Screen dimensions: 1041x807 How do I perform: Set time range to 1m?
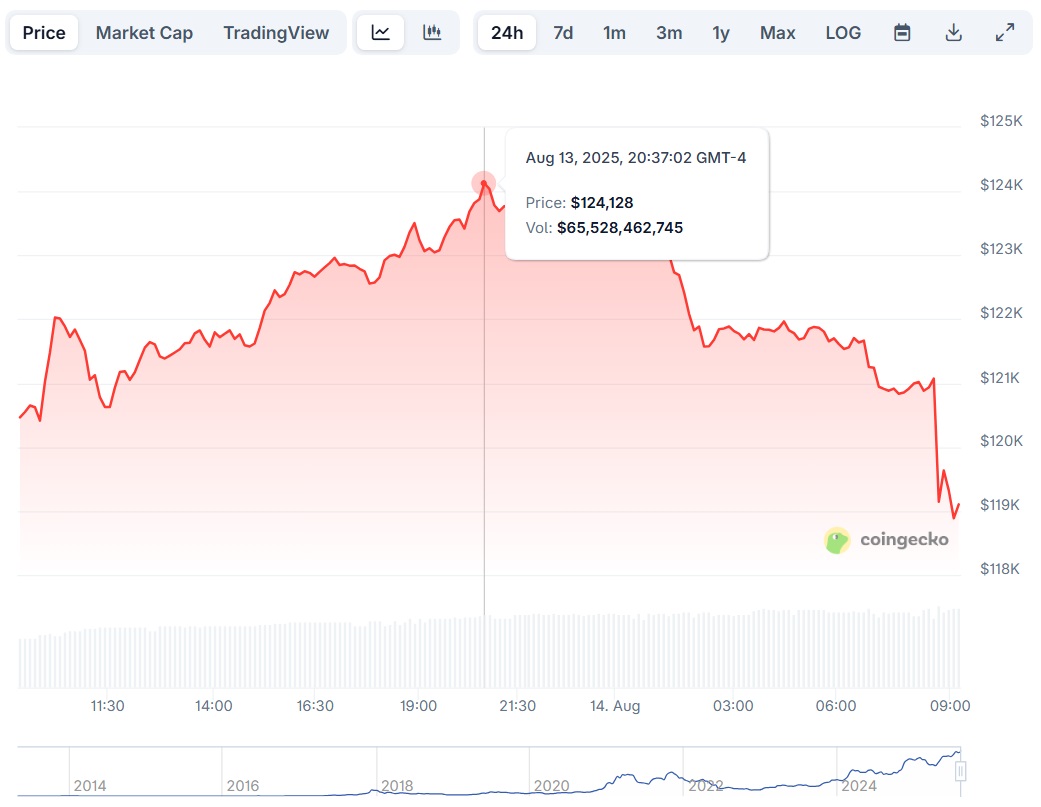[614, 32]
